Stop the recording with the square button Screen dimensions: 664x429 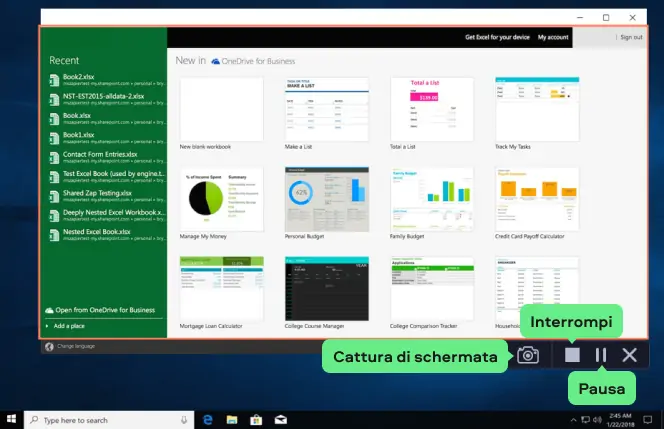click(x=572, y=355)
